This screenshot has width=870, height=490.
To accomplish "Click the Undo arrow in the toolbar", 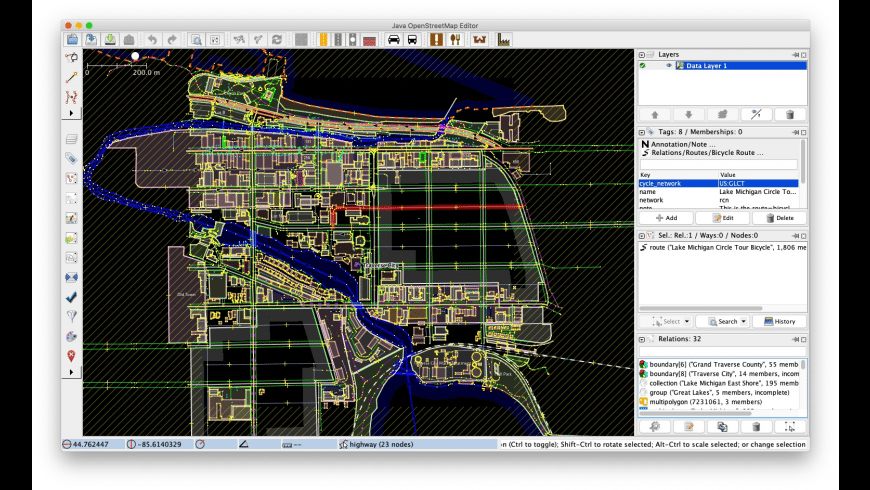I will pos(152,40).
